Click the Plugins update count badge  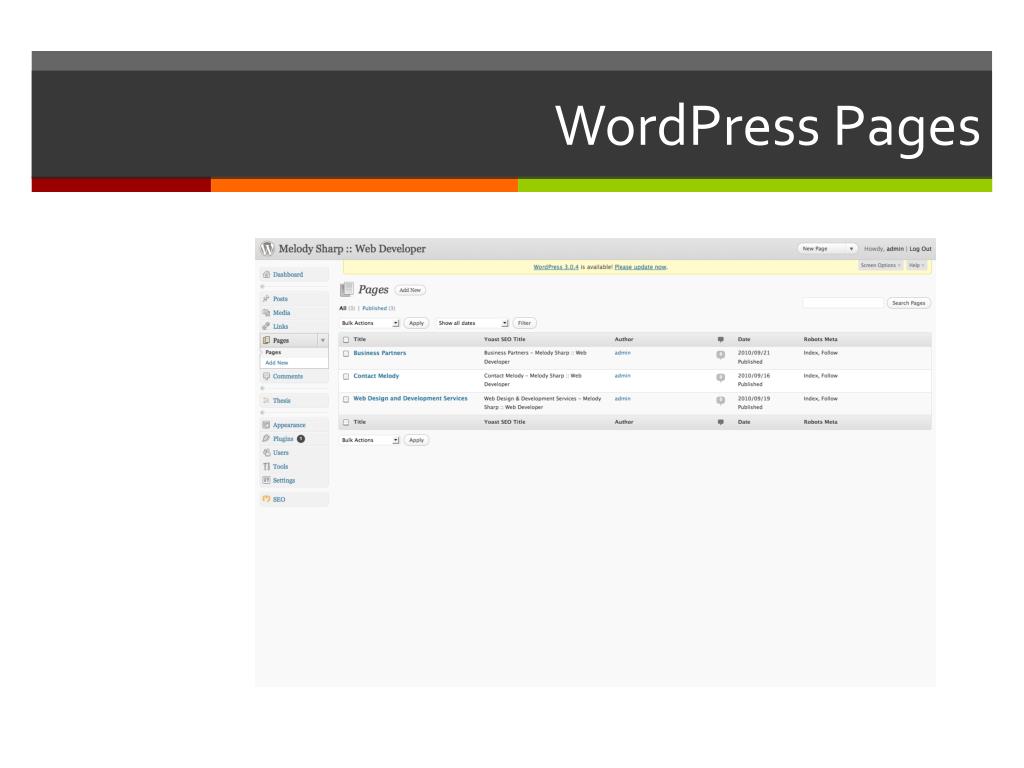point(301,439)
